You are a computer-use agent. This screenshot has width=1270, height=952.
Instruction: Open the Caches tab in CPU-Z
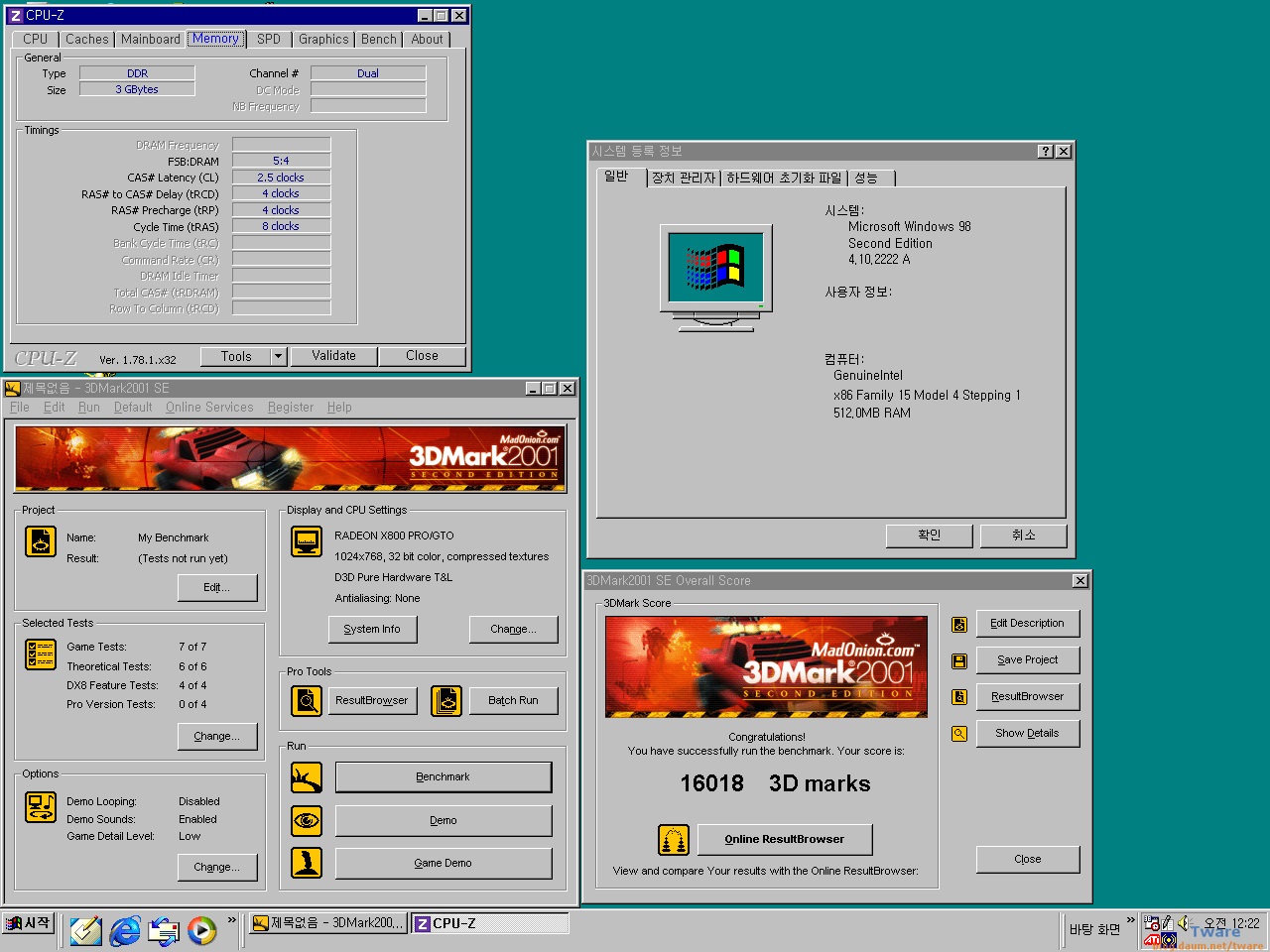(x=87, y=40)
